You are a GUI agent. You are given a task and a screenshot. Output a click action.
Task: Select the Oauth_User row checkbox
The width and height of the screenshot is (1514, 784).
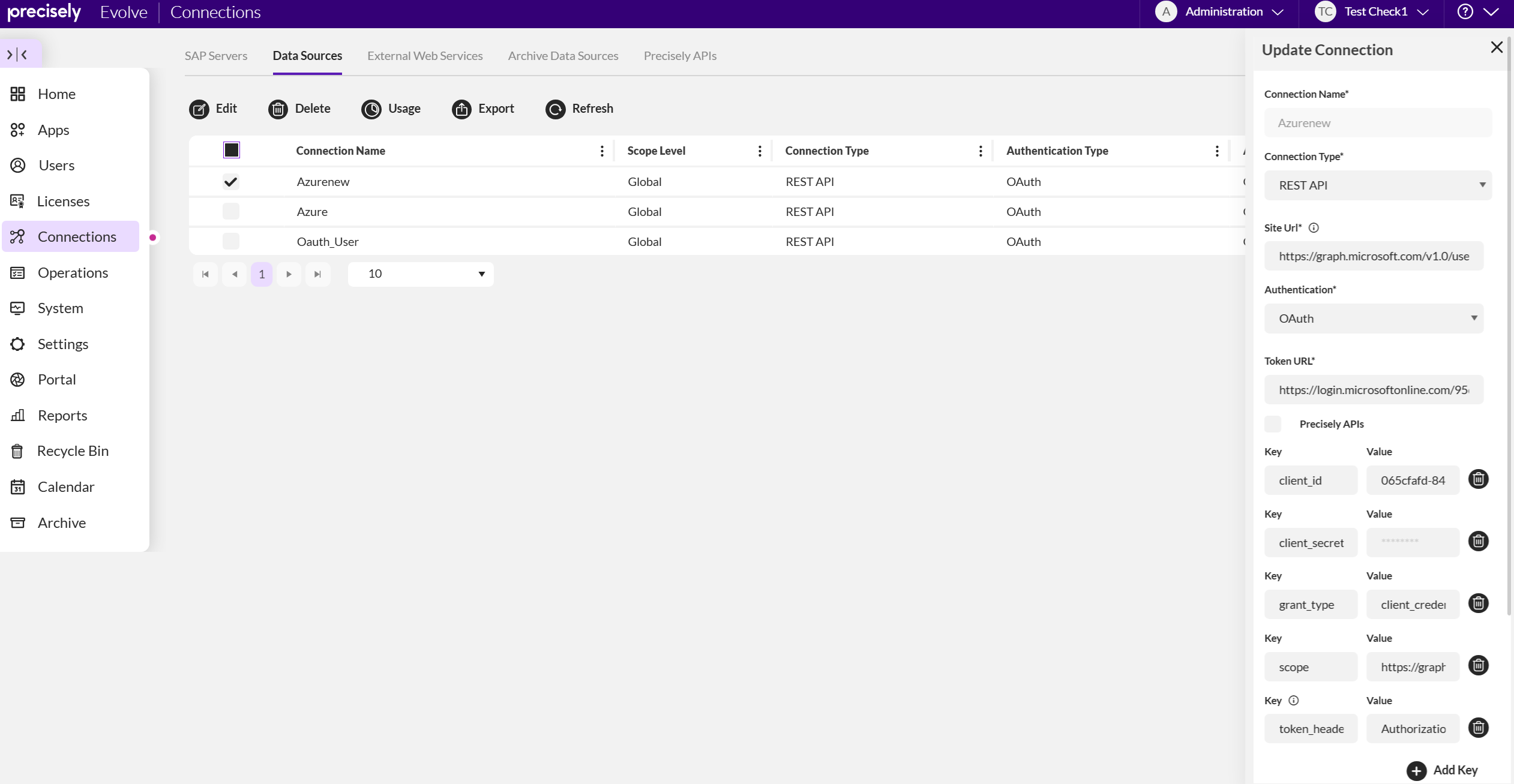point(230,242)
